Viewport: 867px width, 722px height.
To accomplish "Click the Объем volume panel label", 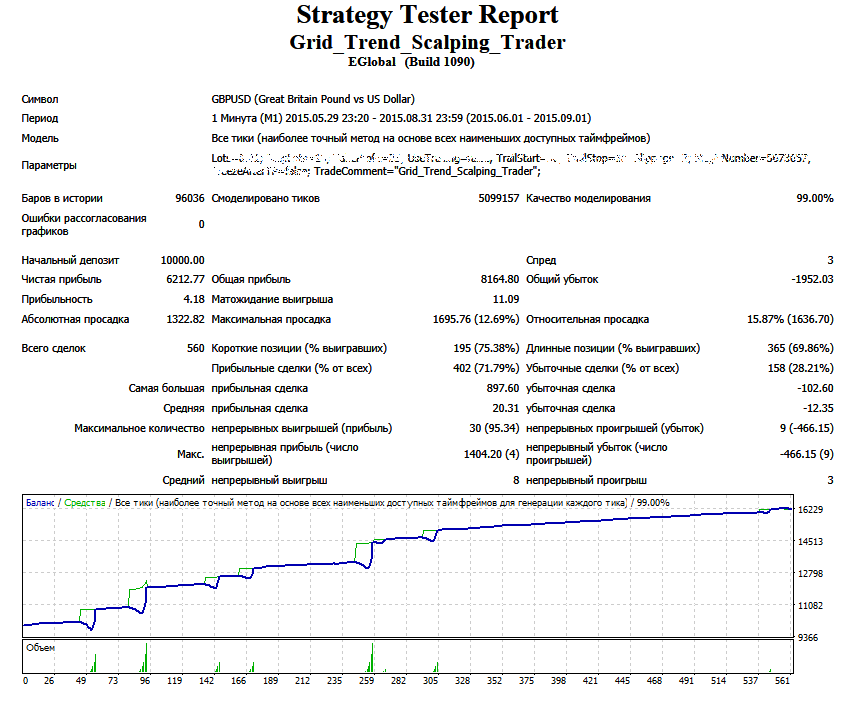I will (40, 647).
